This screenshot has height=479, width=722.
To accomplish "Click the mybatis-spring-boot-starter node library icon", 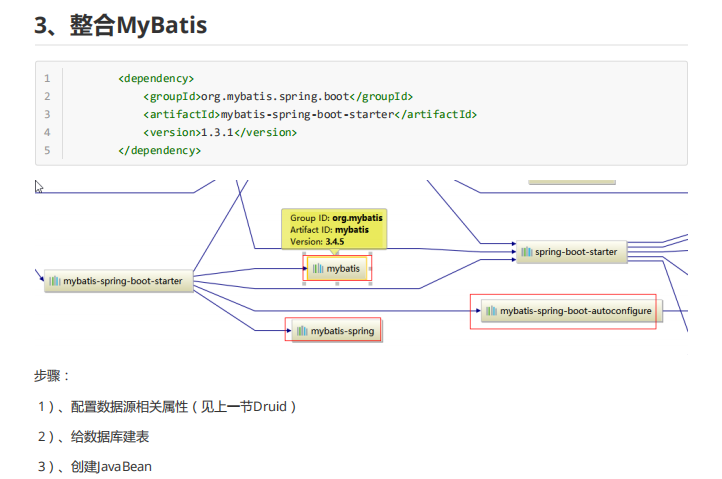I will [x=55, y=281].
